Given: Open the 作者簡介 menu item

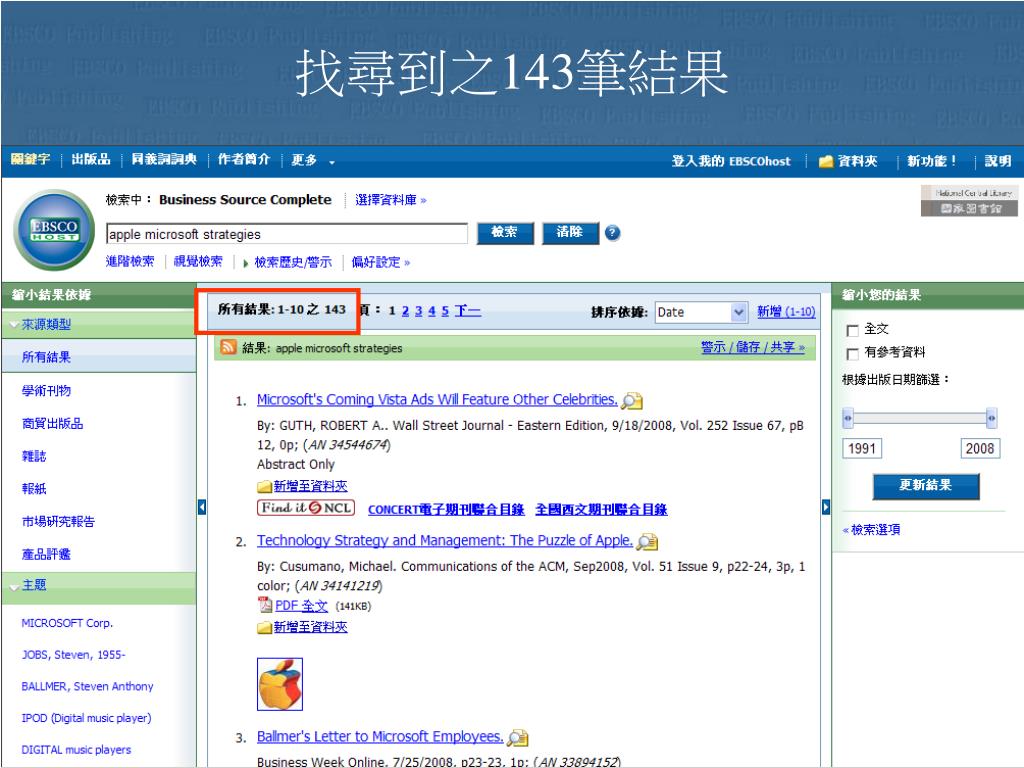Looking at the screenshot, I should pyautogui.click(x=244, y=159).
